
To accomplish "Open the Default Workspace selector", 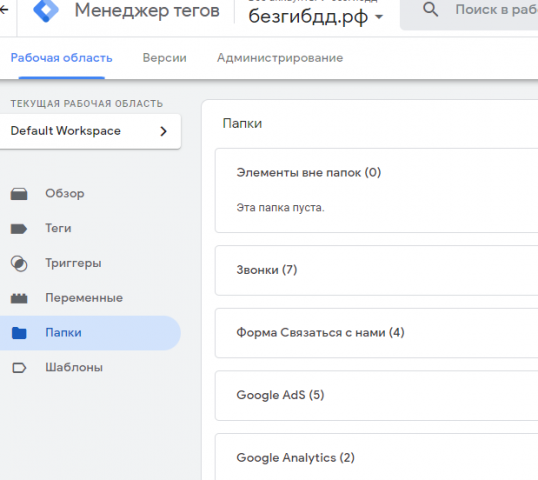I will (90, 131).
